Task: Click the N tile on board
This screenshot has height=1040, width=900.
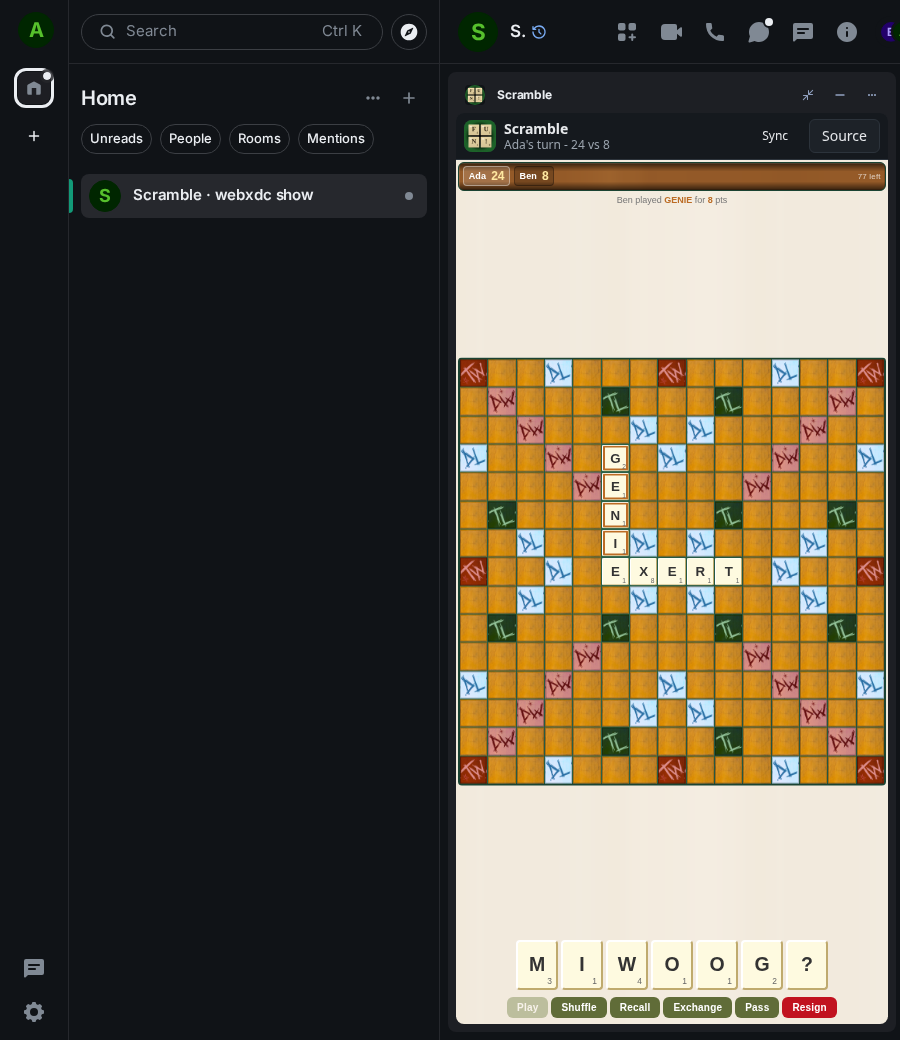Action: [615, 515]
